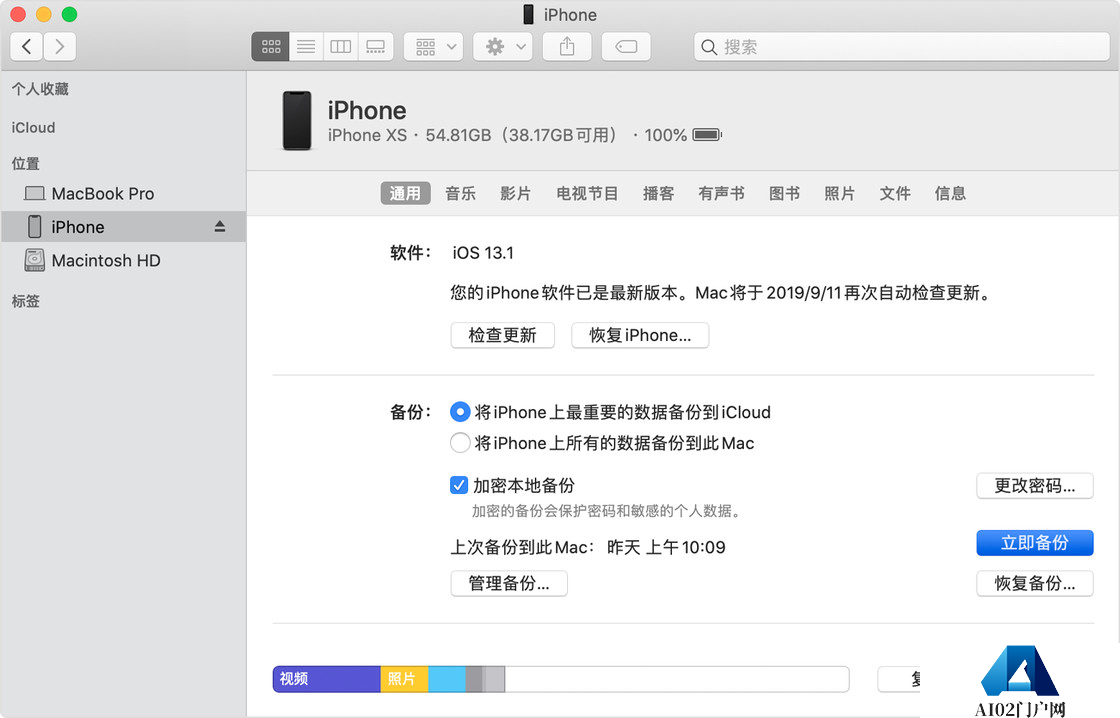Screen dimensions: 1120x718
Task: Switch to gallery view
Action: coord(376,46)
